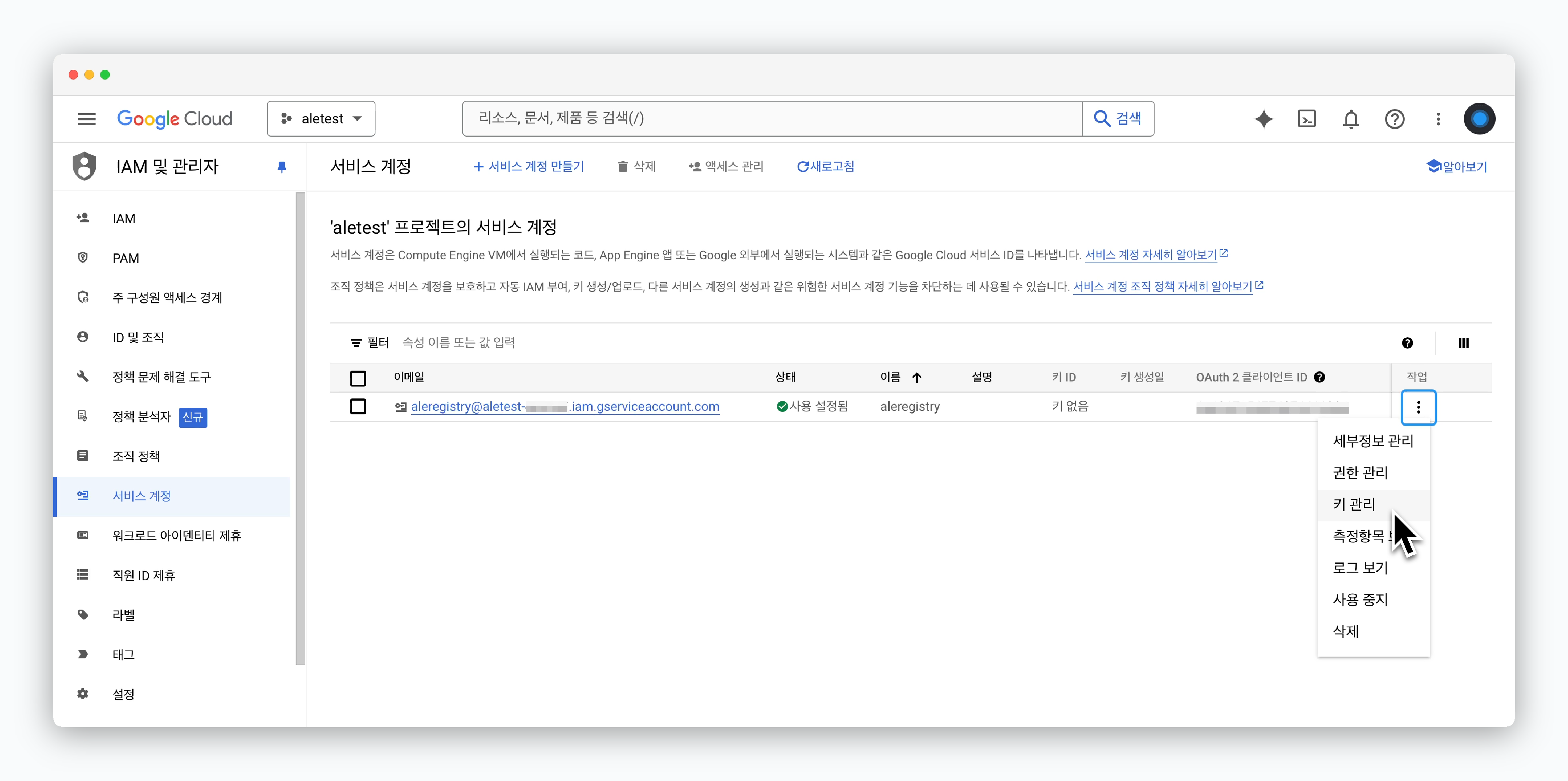The height and width of the screenshot is (781, 1568).
Task: Open the 알아보기 learn panel
Action: click(x=1457, y=166)
